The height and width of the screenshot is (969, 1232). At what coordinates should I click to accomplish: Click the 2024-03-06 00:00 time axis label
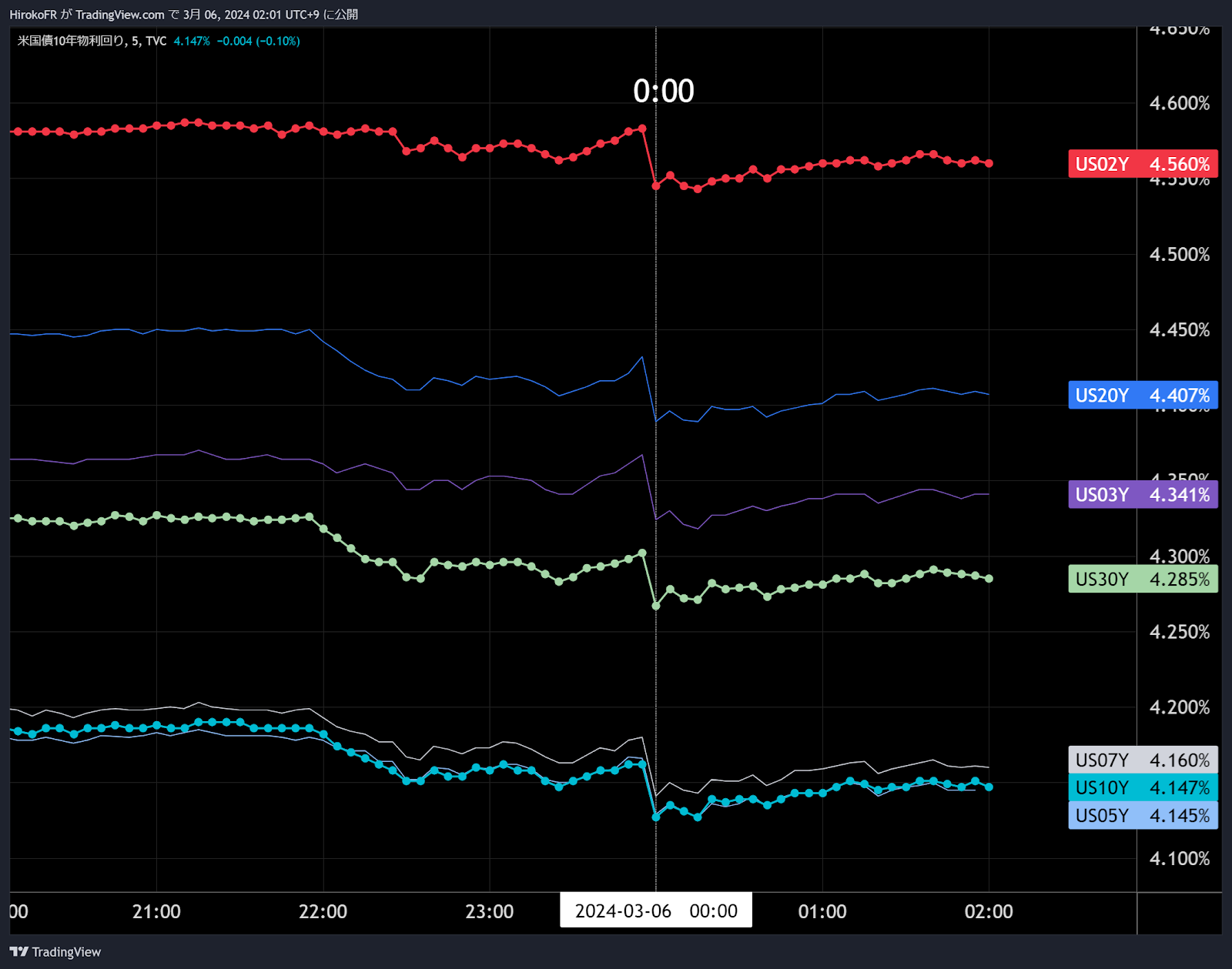pos(656,911)
